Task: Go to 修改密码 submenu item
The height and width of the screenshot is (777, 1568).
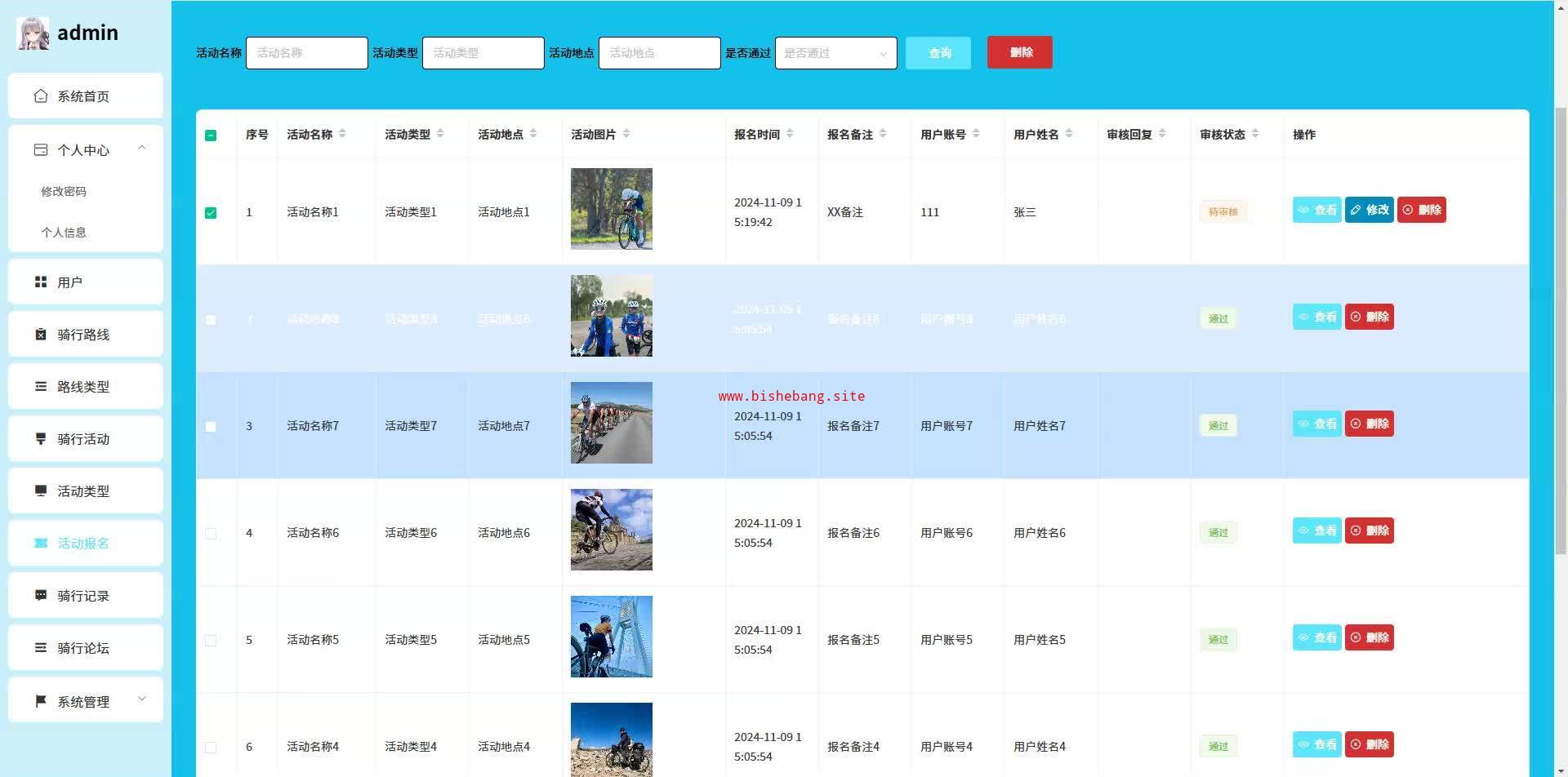Action: coord(64,192)
